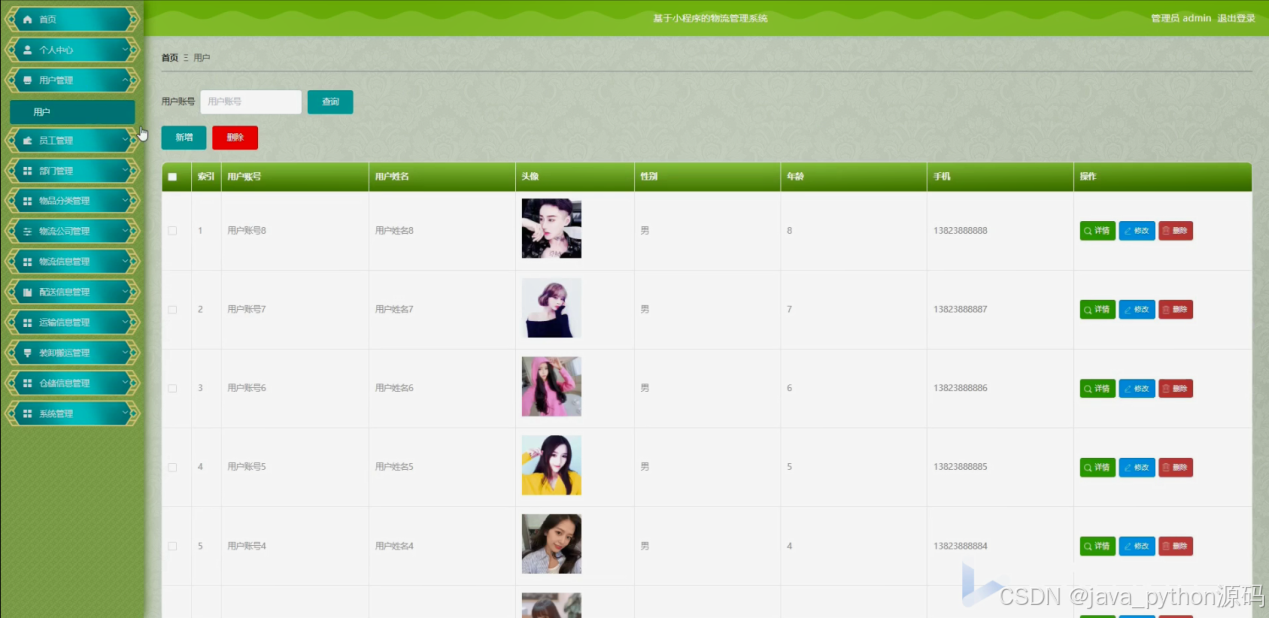1269x618 pixels.
Task: Click phone number 13823888885
Action: [x=960, y=467]
